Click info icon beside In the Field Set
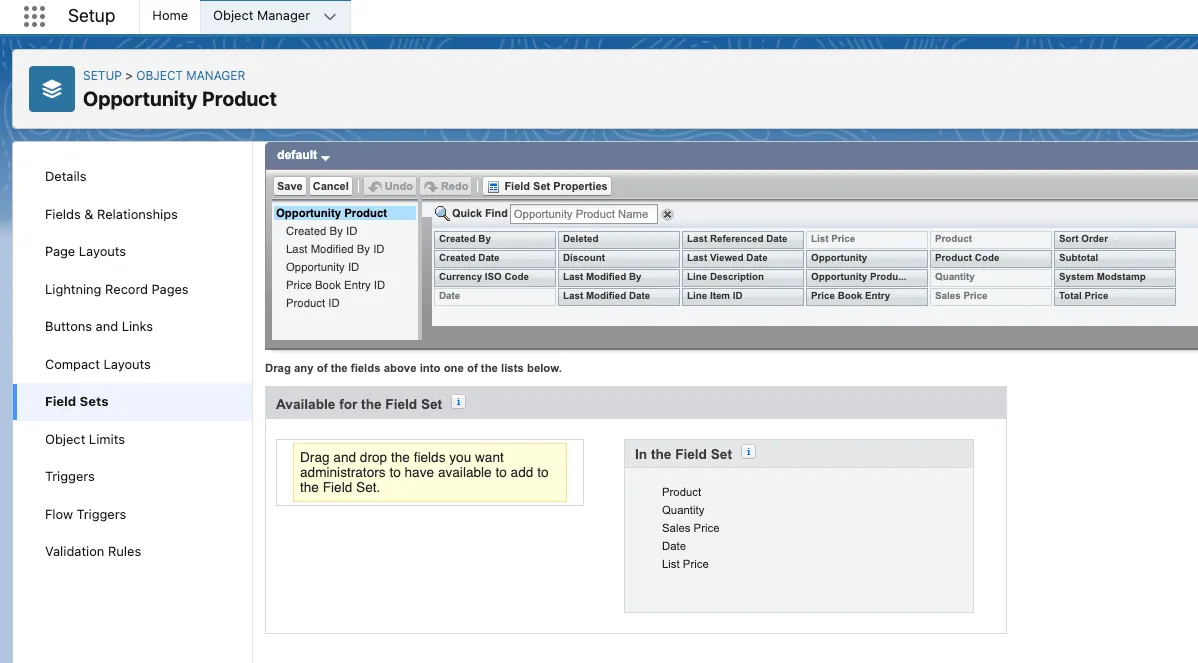 coord(748,452)
